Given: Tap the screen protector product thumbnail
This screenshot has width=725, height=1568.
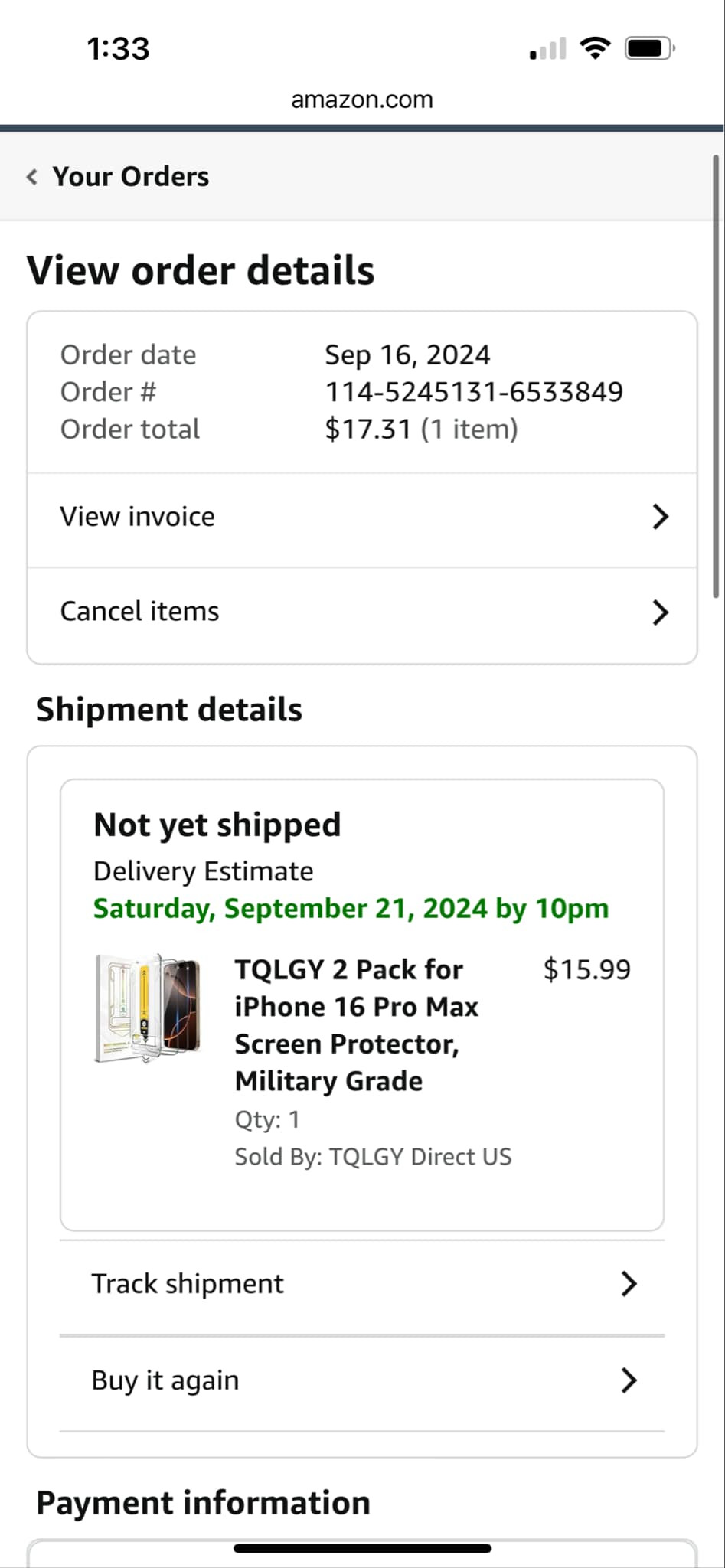Looking at the screenshot, I should click(x=148, y=1008).
